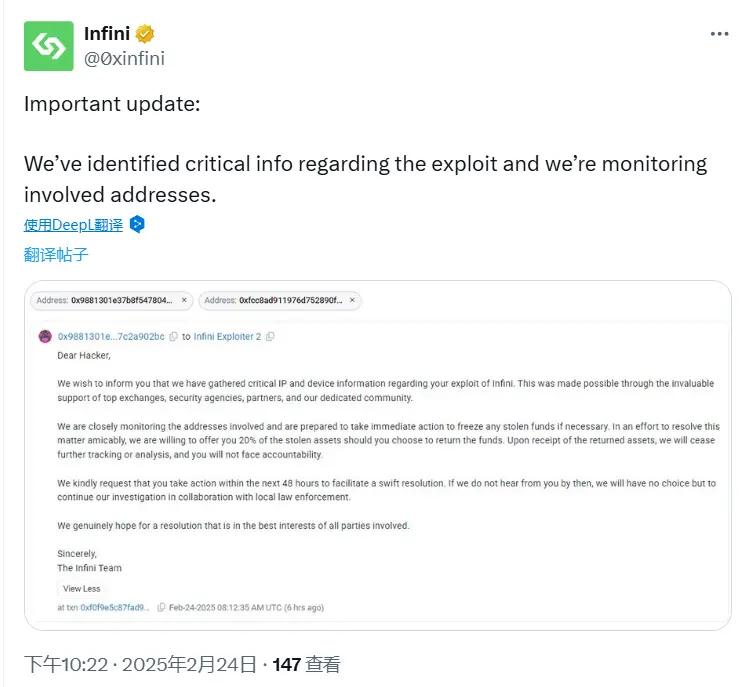Open the transaction hash 0xf0f9e5c87fad9 link
Image resolution: width=752 pixels, height=687 pixels.
click(115, 607)
